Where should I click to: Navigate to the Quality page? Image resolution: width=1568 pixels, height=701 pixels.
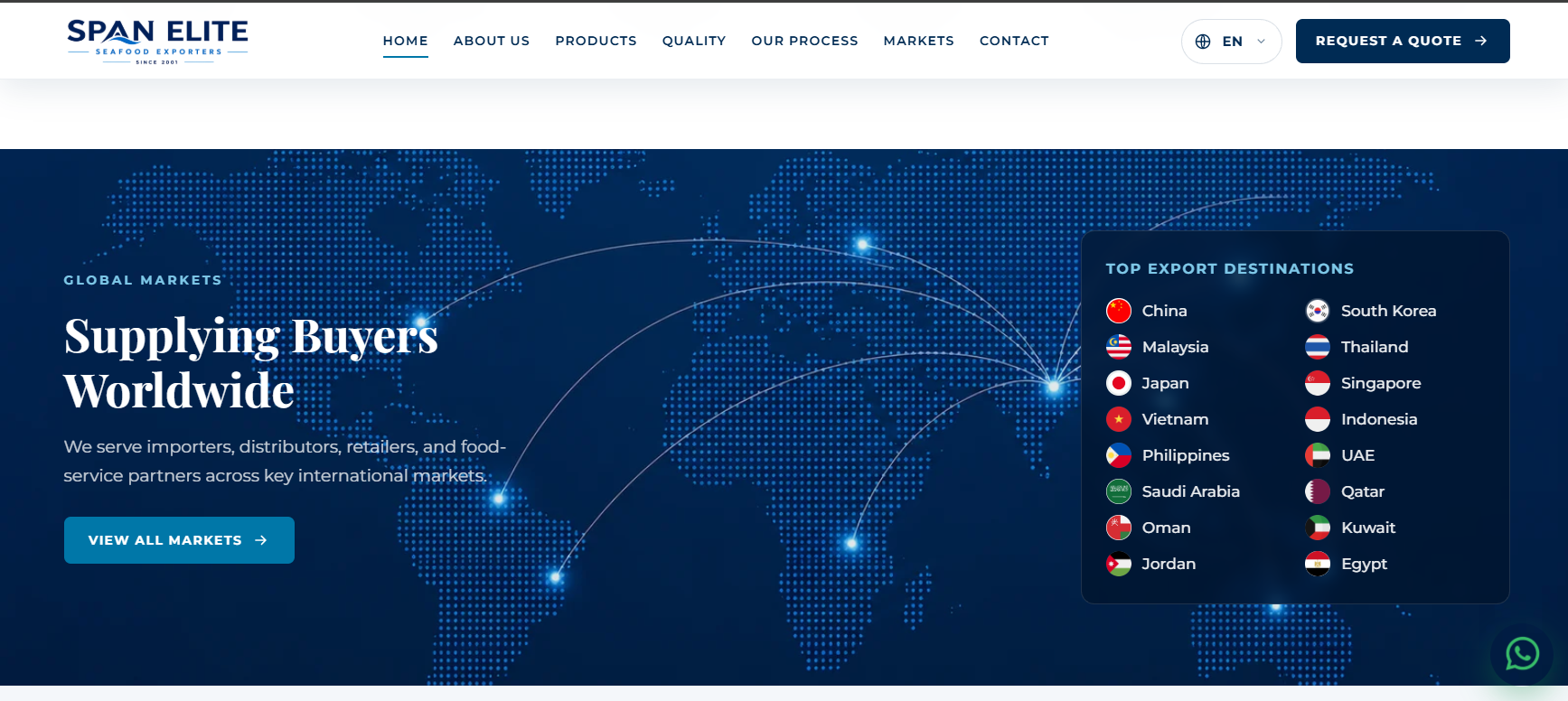[x=694, y=41]
